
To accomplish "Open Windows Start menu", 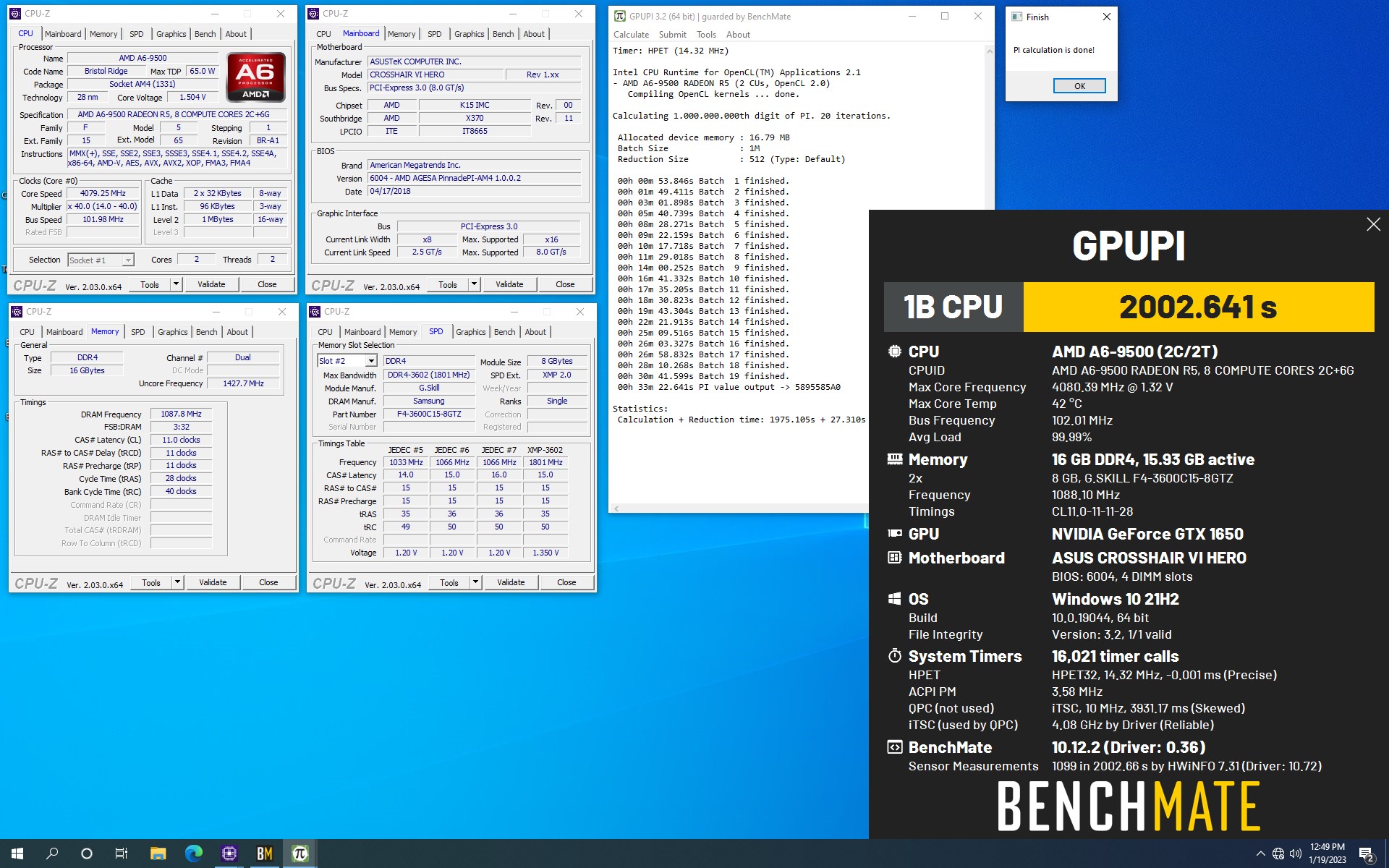I will (17, 854).
